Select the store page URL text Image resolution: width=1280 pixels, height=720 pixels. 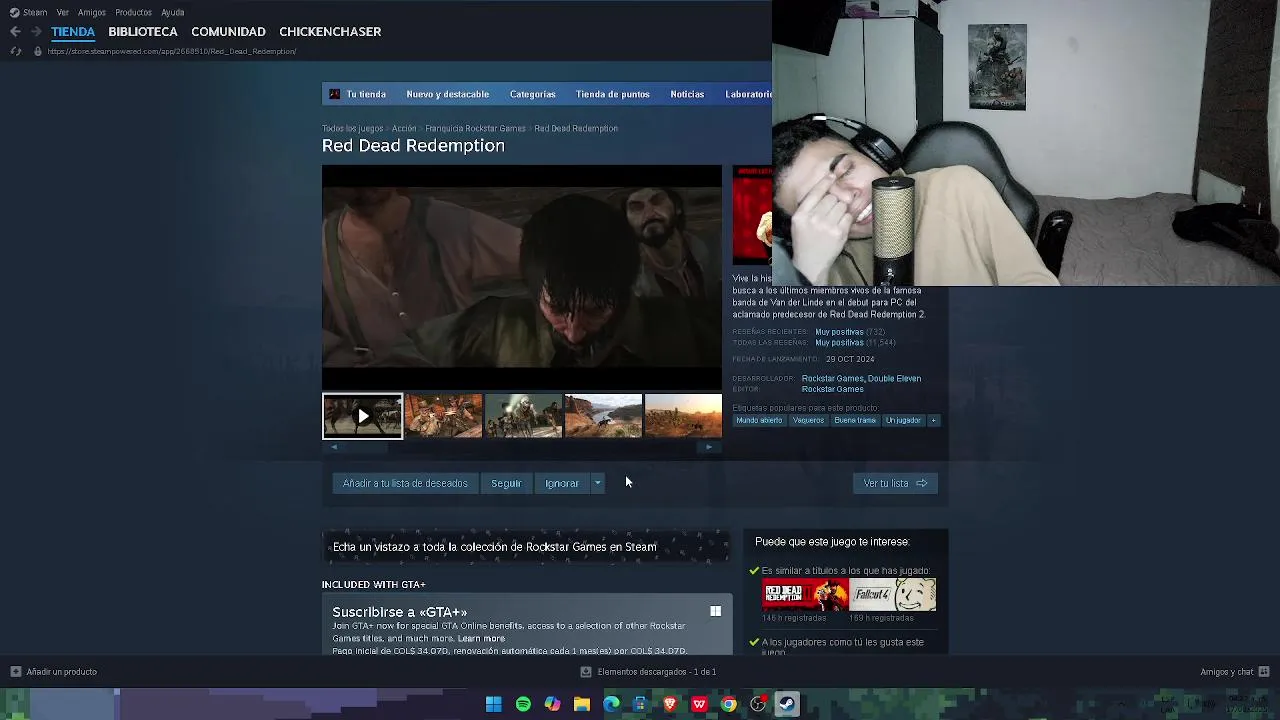tap(172, 51)
